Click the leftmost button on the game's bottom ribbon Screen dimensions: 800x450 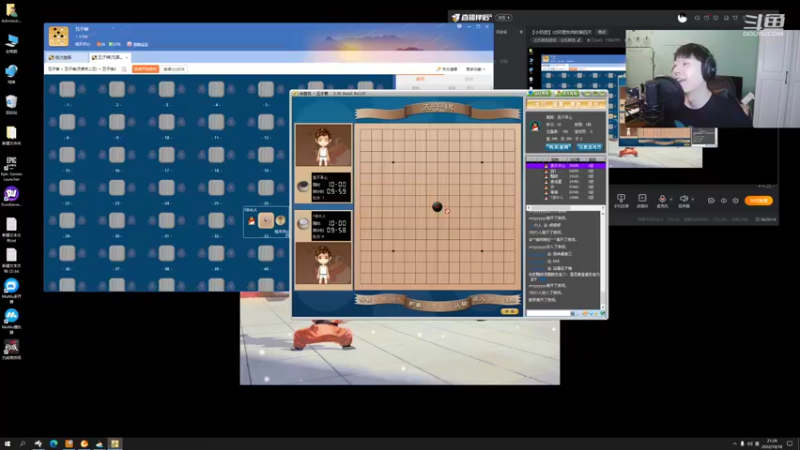[x=366, y=299]
